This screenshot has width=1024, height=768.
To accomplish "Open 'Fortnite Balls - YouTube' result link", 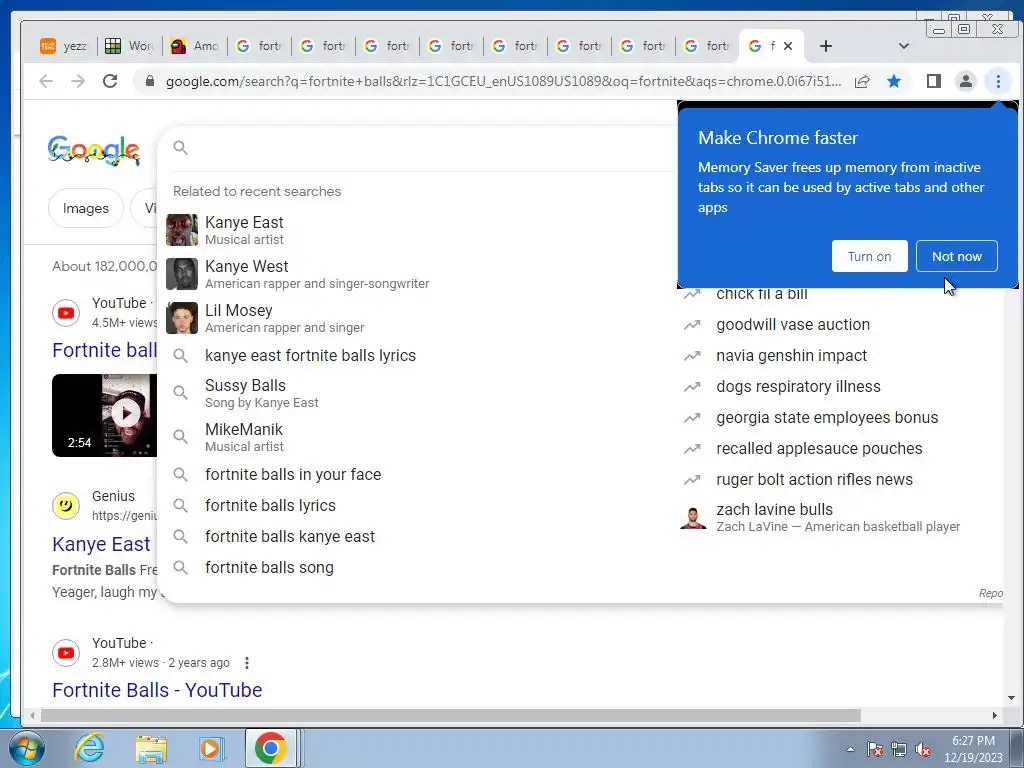I will point(157,690).
